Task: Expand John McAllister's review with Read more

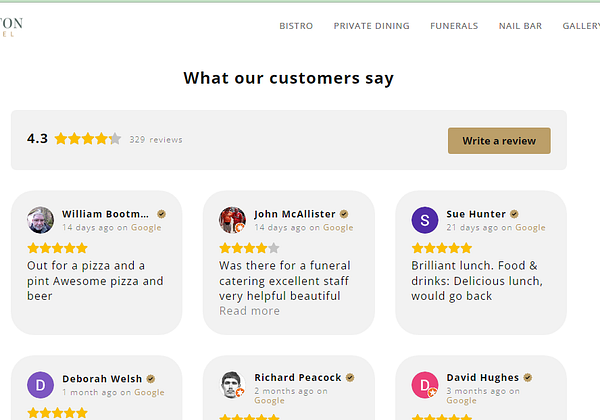Action: pos(249,311)
